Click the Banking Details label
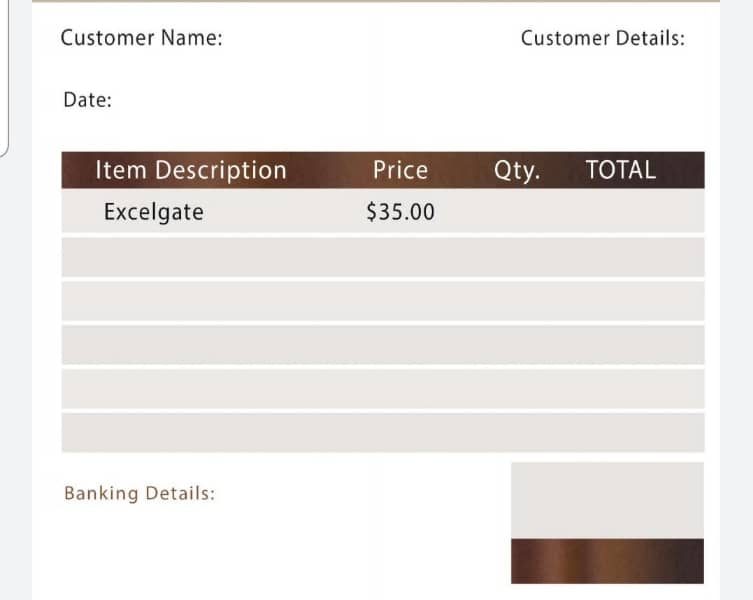 click(140, 493)
